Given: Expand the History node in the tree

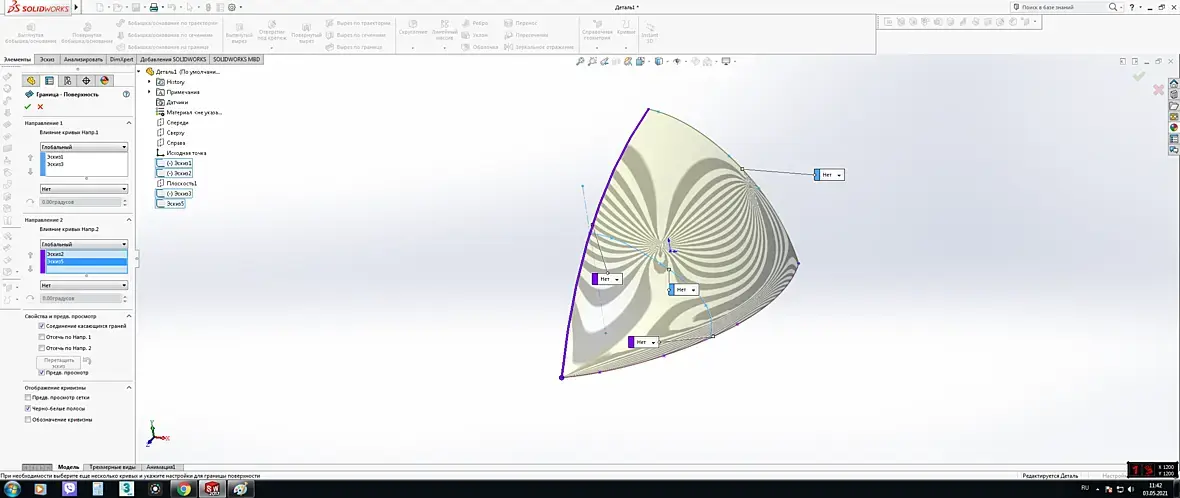Looking at the screenshot, I should pos(149,81).
